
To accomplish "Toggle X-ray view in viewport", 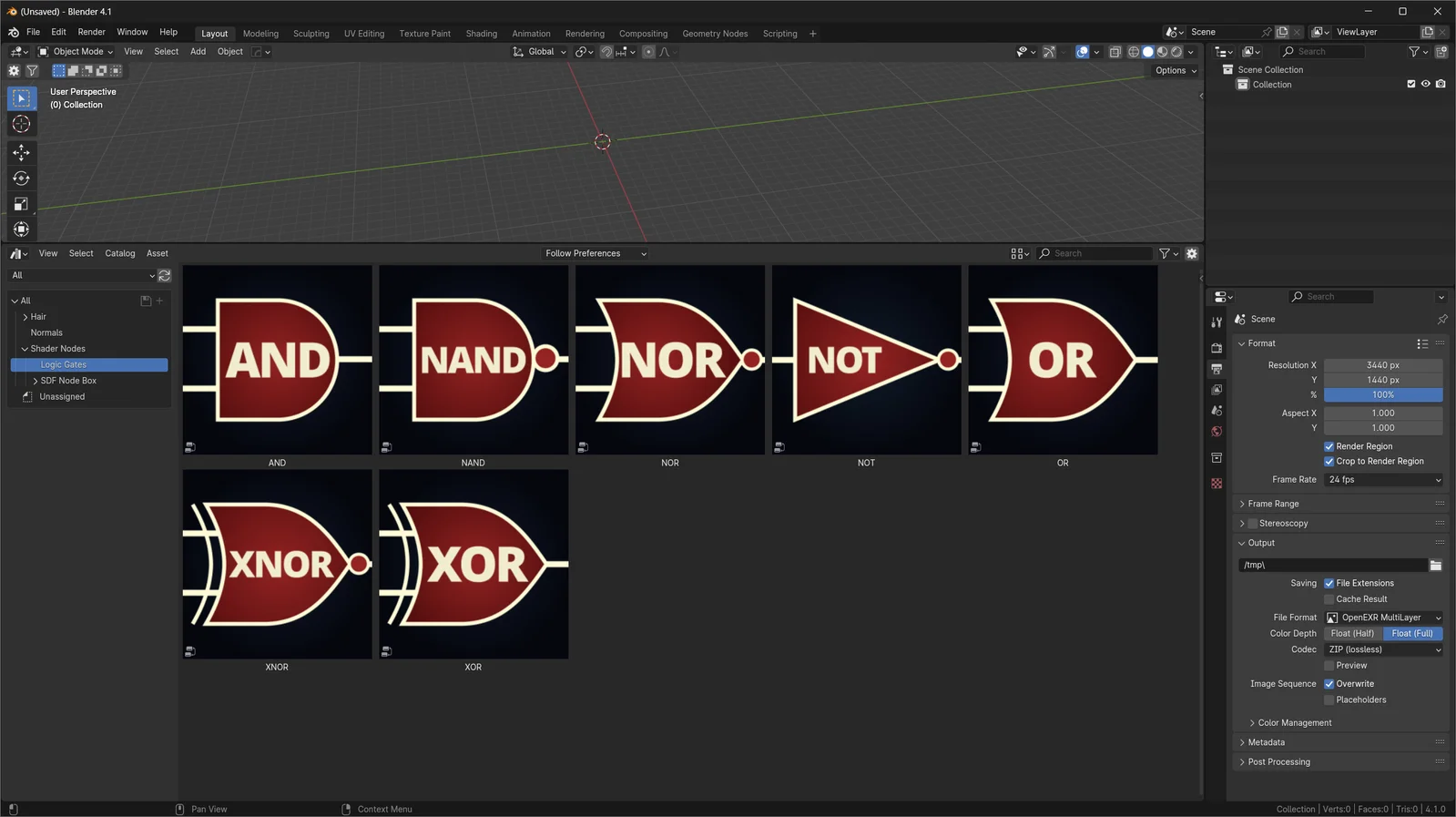I will tap(1115, 52).
